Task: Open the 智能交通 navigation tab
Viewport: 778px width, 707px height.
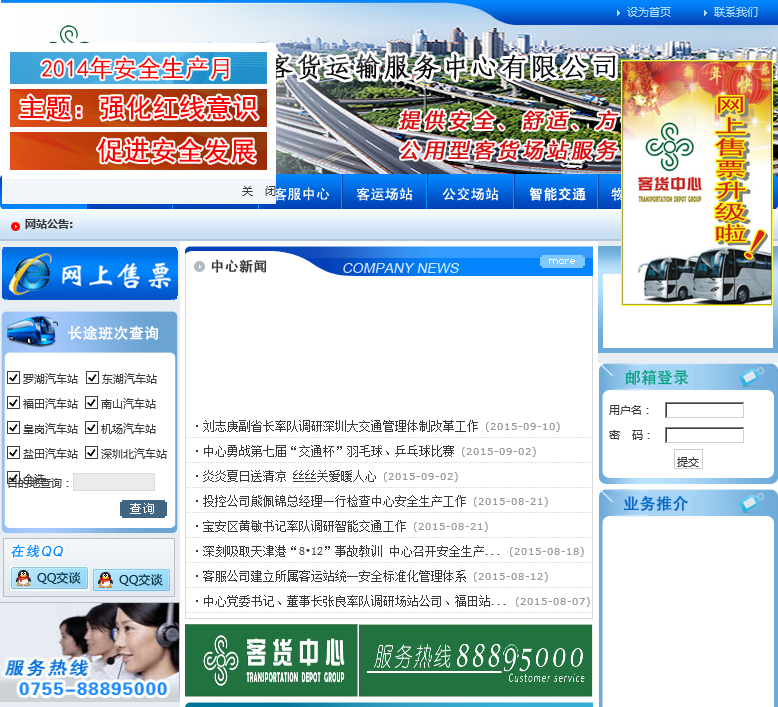Action: [557, 193]
